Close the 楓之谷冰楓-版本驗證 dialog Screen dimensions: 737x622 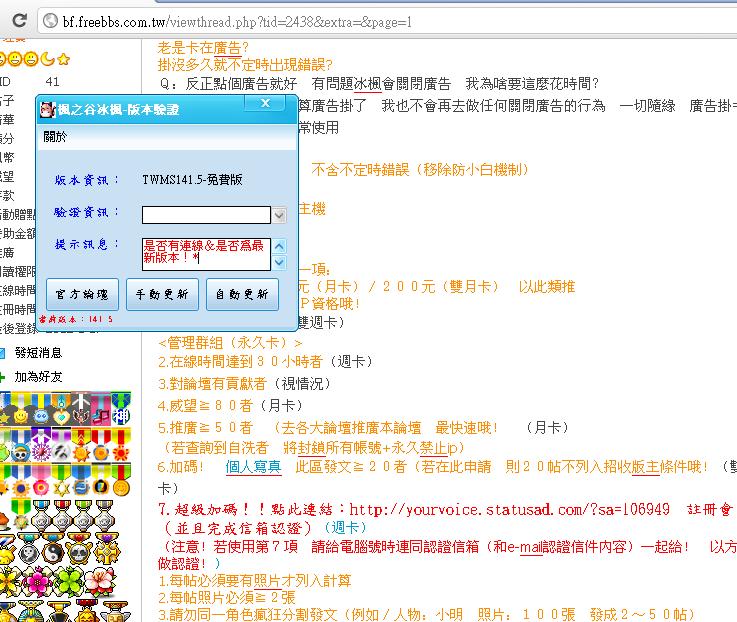click(265, 103)
